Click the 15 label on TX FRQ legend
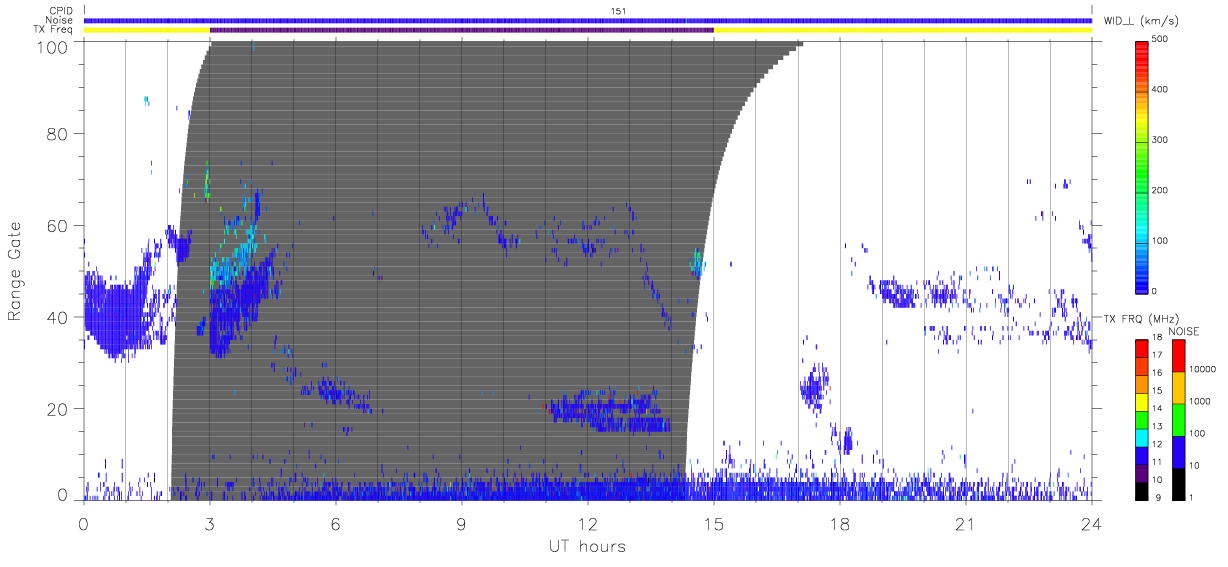 tap(1156, 391)
